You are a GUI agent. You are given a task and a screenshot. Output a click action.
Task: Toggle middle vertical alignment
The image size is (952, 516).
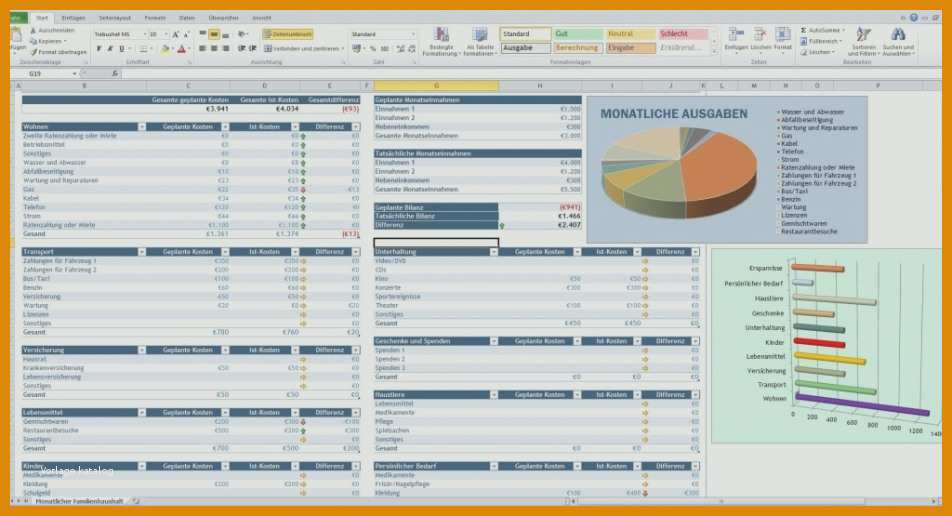tap(214, 35)
